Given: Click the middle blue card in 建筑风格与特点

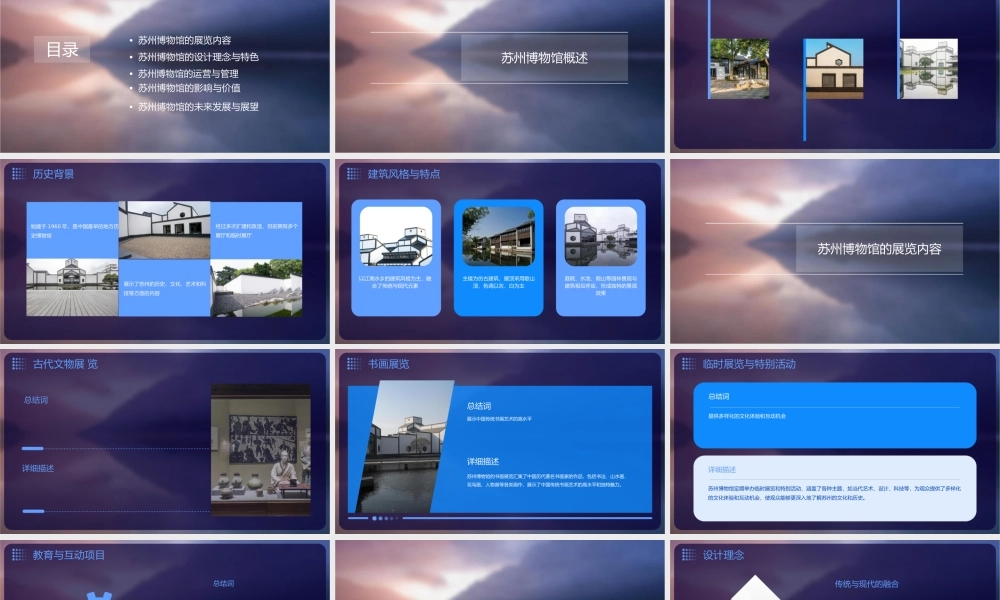Looking at the screenshot, I should 498,258.
